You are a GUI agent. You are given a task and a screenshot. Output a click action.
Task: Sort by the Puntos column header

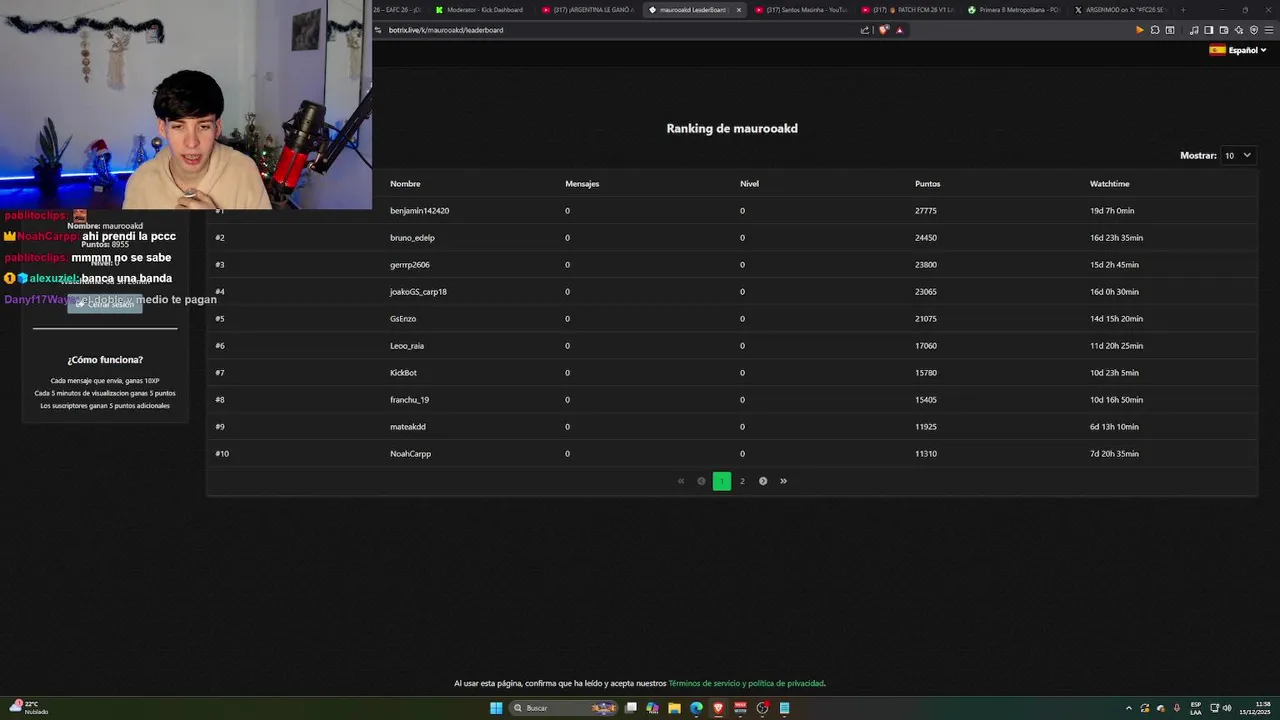[927, 184]
